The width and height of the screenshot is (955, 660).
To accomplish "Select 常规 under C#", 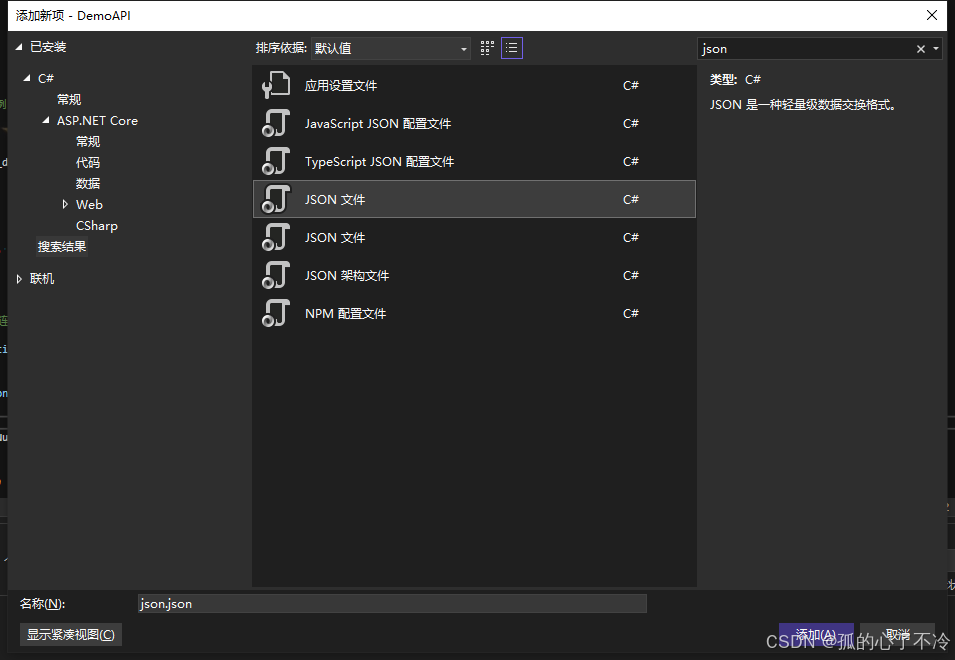I will [69, 99].
